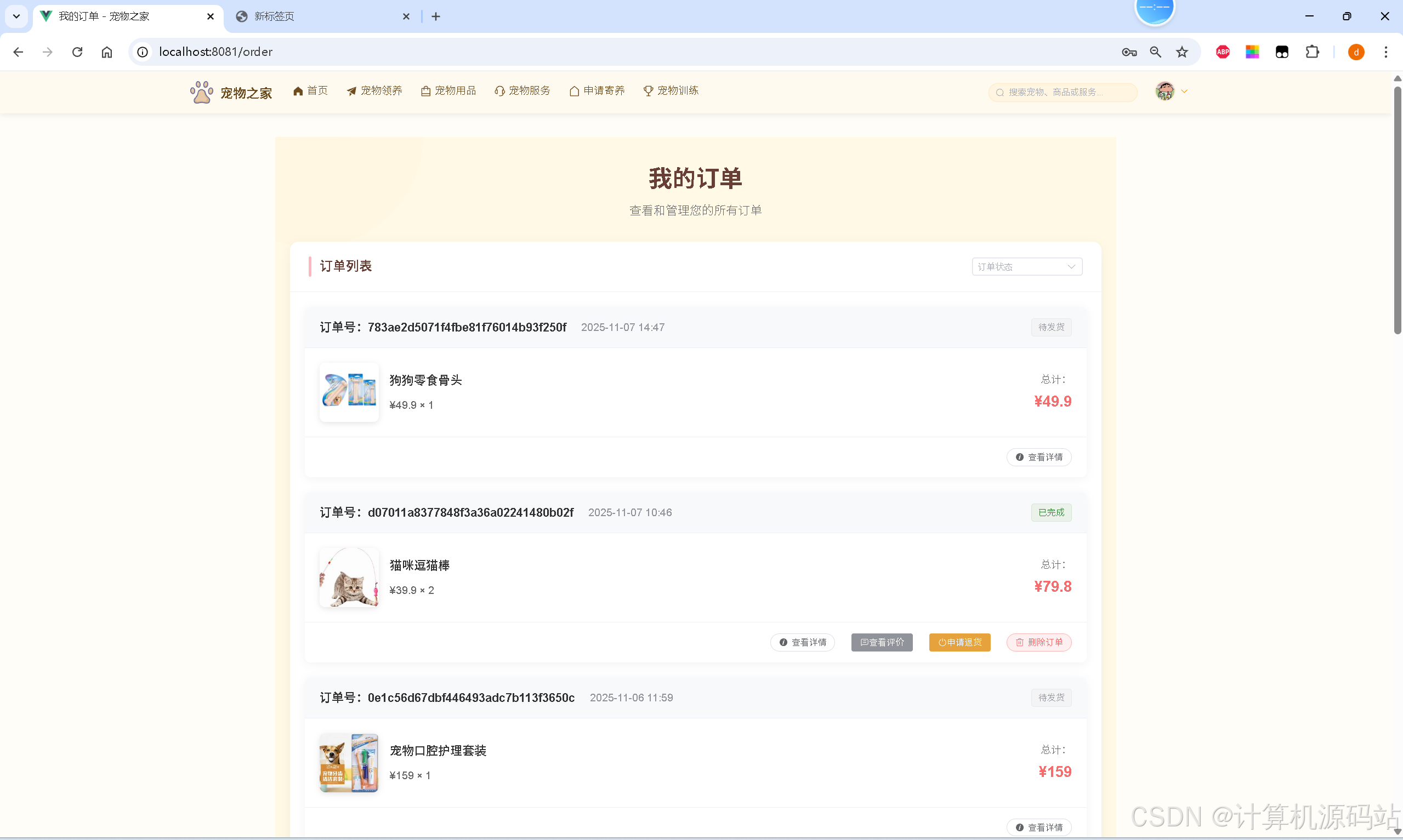Open the 宠物领养 navigation item

click(374, 90)
